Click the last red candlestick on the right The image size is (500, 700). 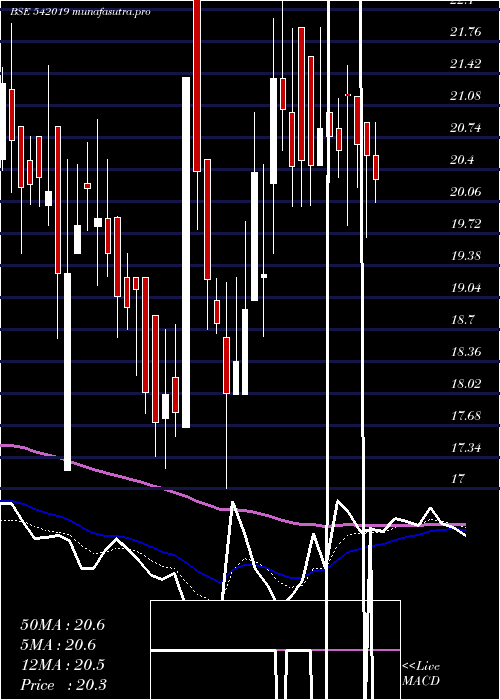point(376,167)
